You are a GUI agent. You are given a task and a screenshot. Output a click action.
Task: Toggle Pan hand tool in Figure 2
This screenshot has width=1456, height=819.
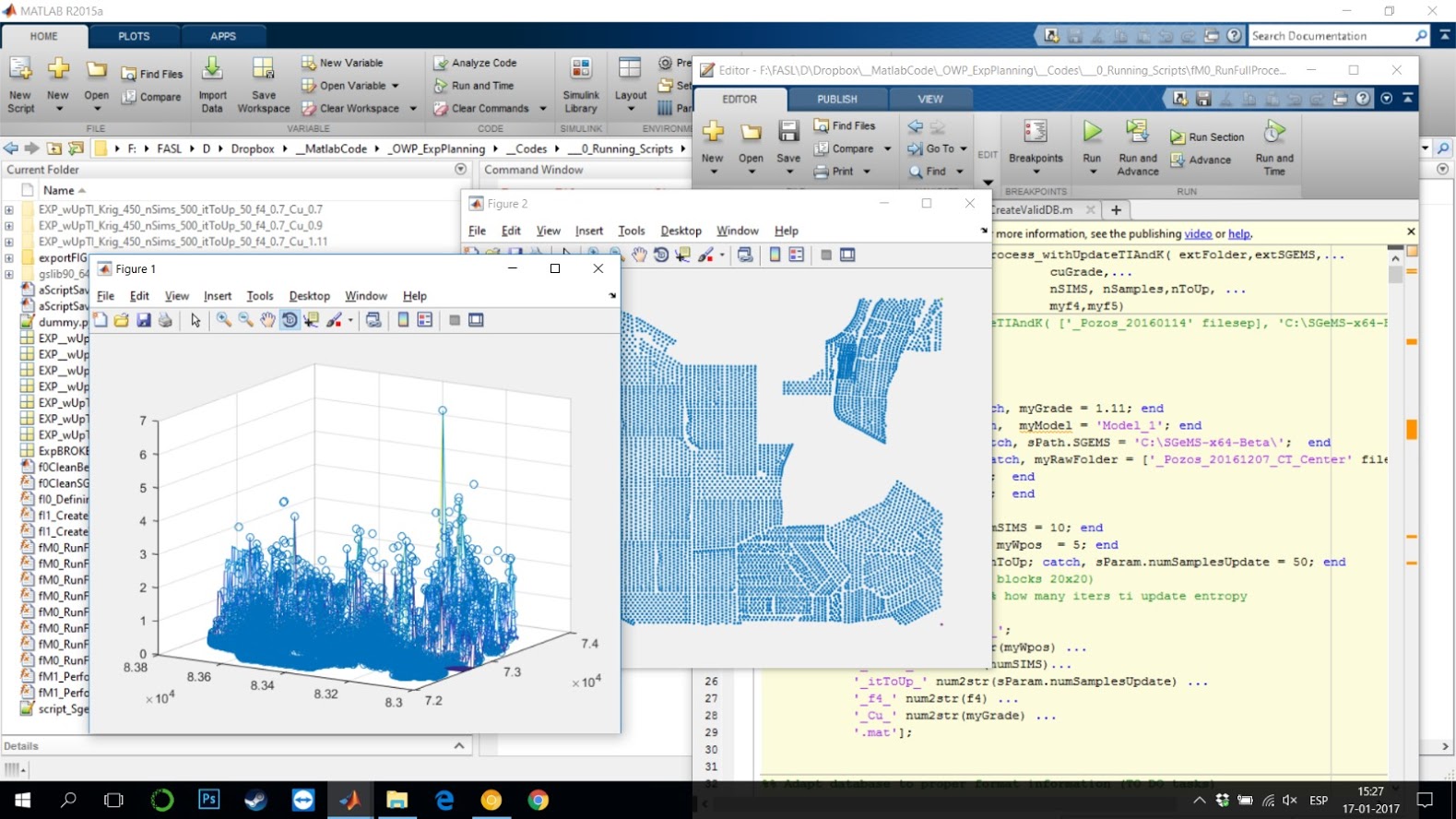tap(639, 255)
